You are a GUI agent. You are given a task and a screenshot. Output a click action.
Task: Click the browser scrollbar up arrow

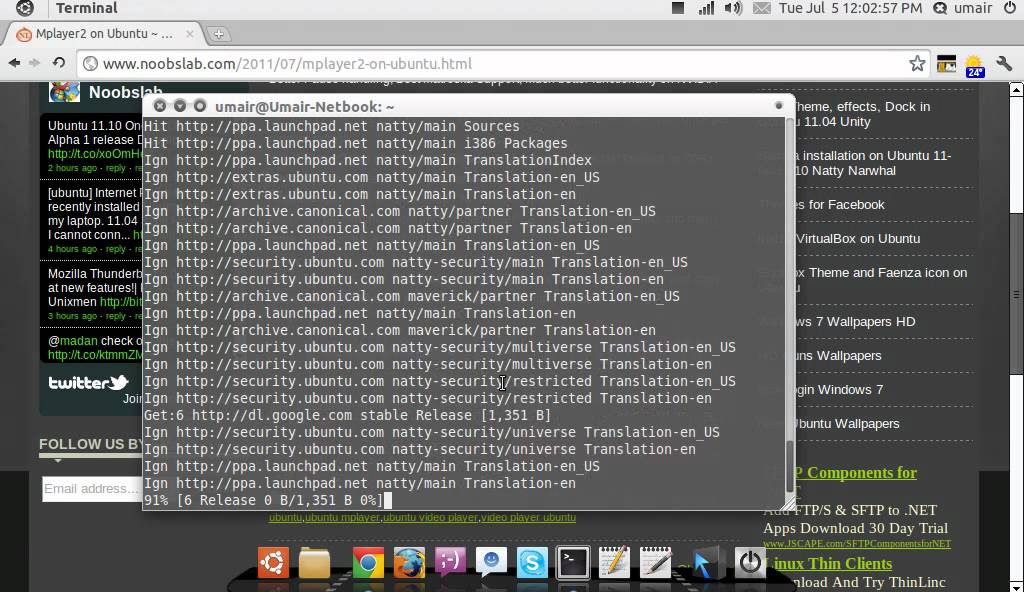(x=1016, y=90)
